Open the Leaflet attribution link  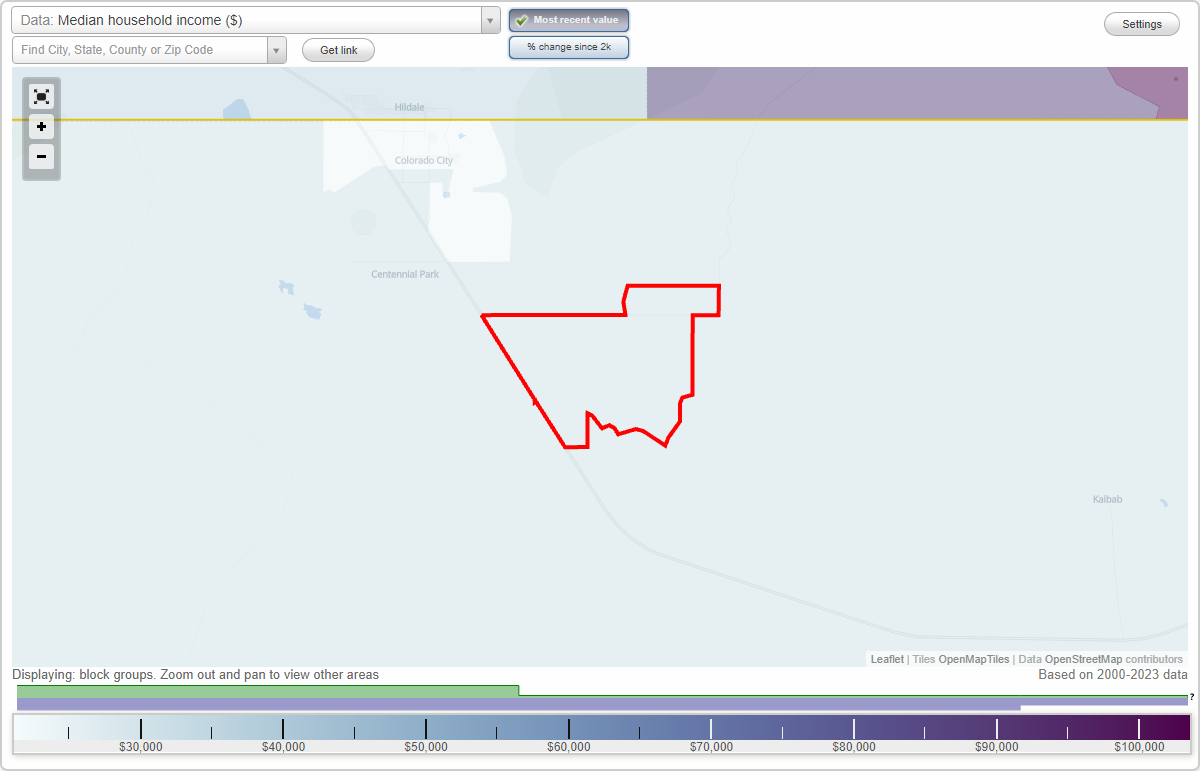[x=887, y=659]
